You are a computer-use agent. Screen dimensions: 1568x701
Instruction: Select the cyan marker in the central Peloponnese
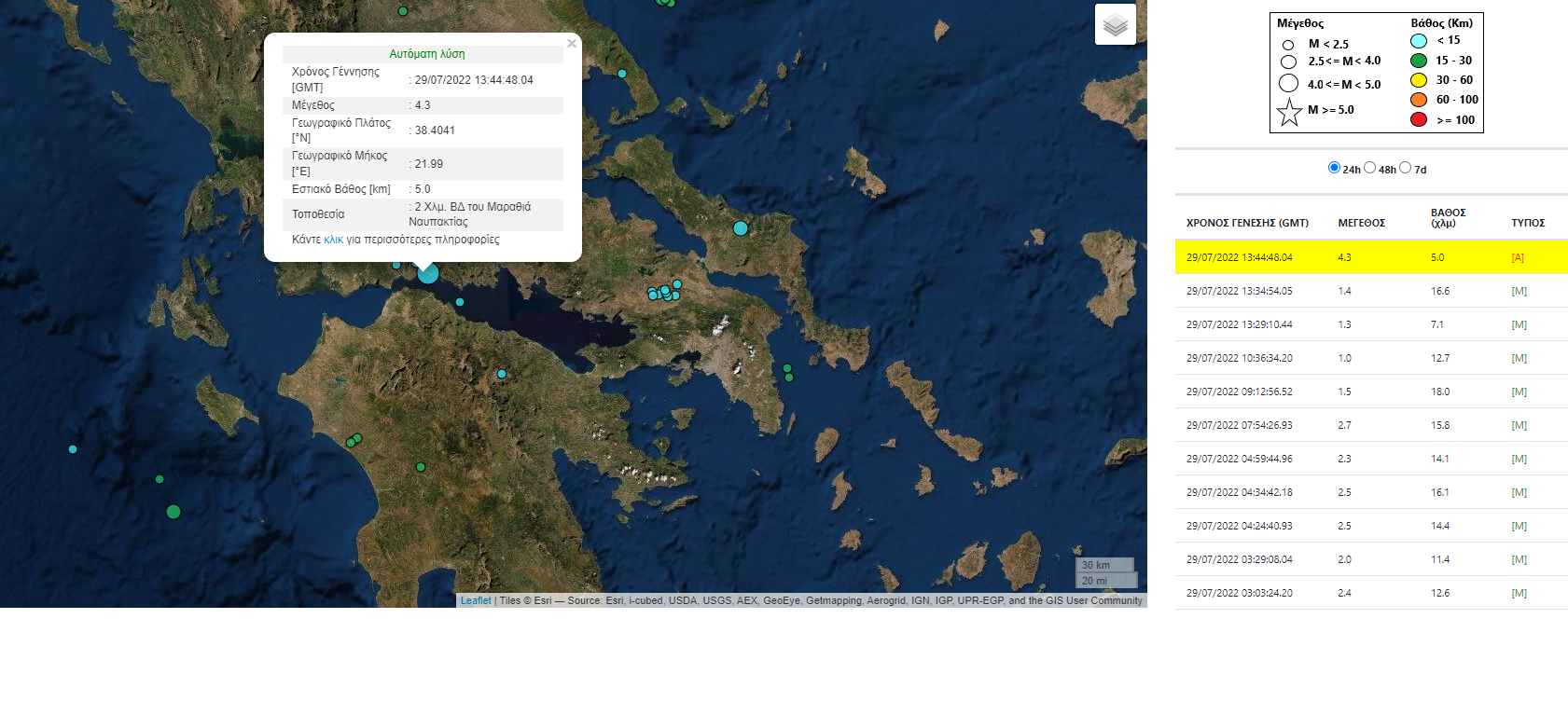502,374
